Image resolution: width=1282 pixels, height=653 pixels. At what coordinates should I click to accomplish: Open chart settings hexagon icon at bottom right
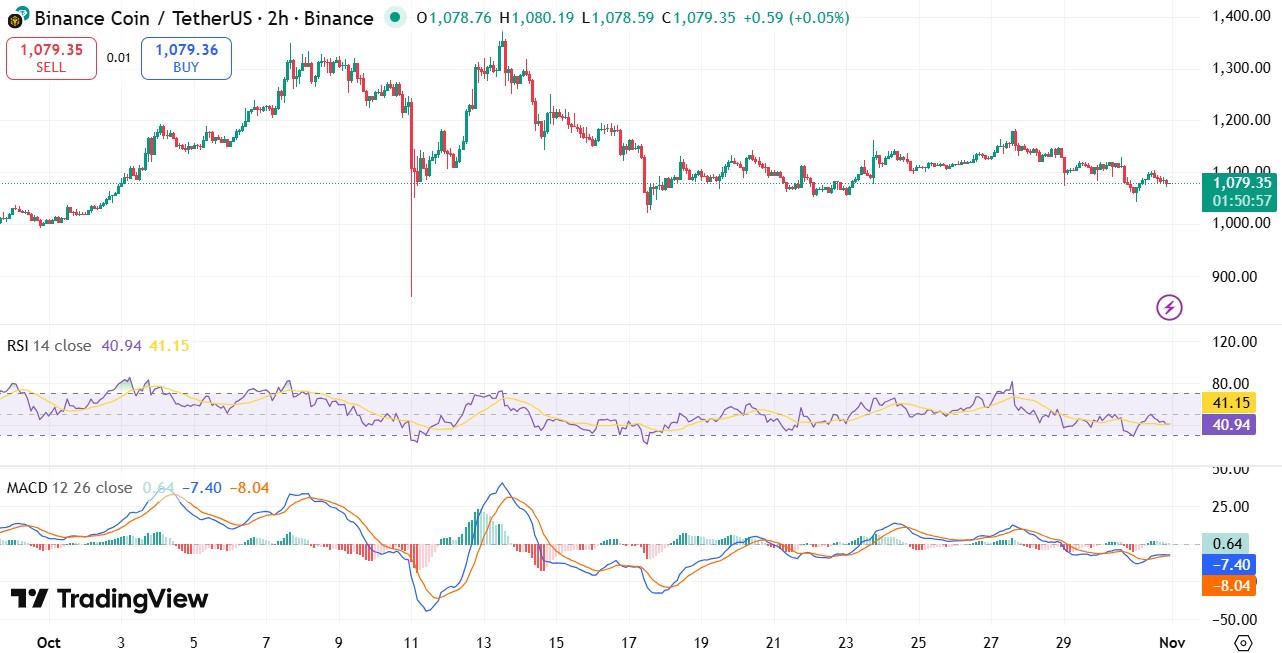point(1243,642)
